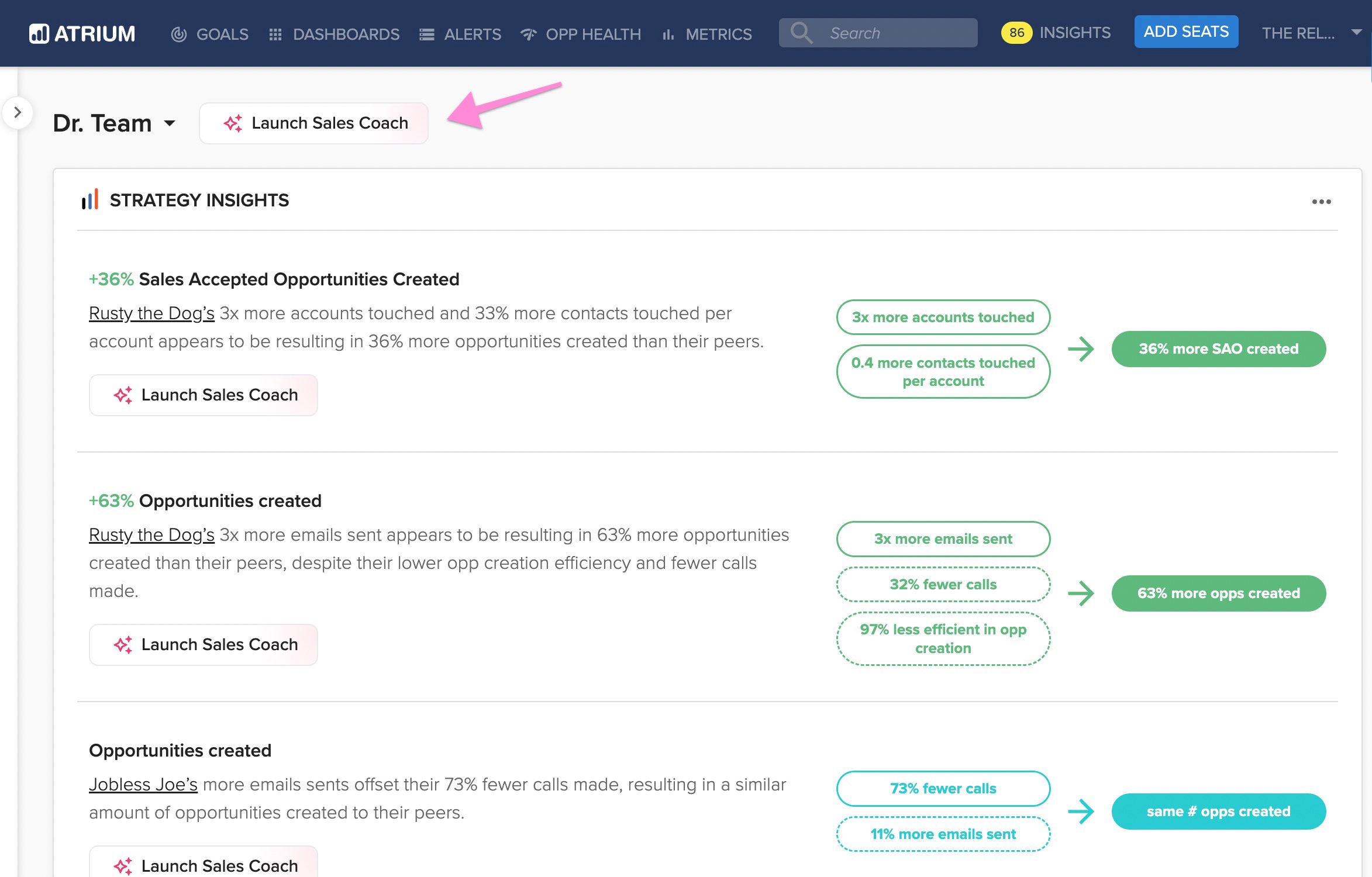Open the Metrics page
This screenshot has width=1372, height=877.
coord(707,34)
